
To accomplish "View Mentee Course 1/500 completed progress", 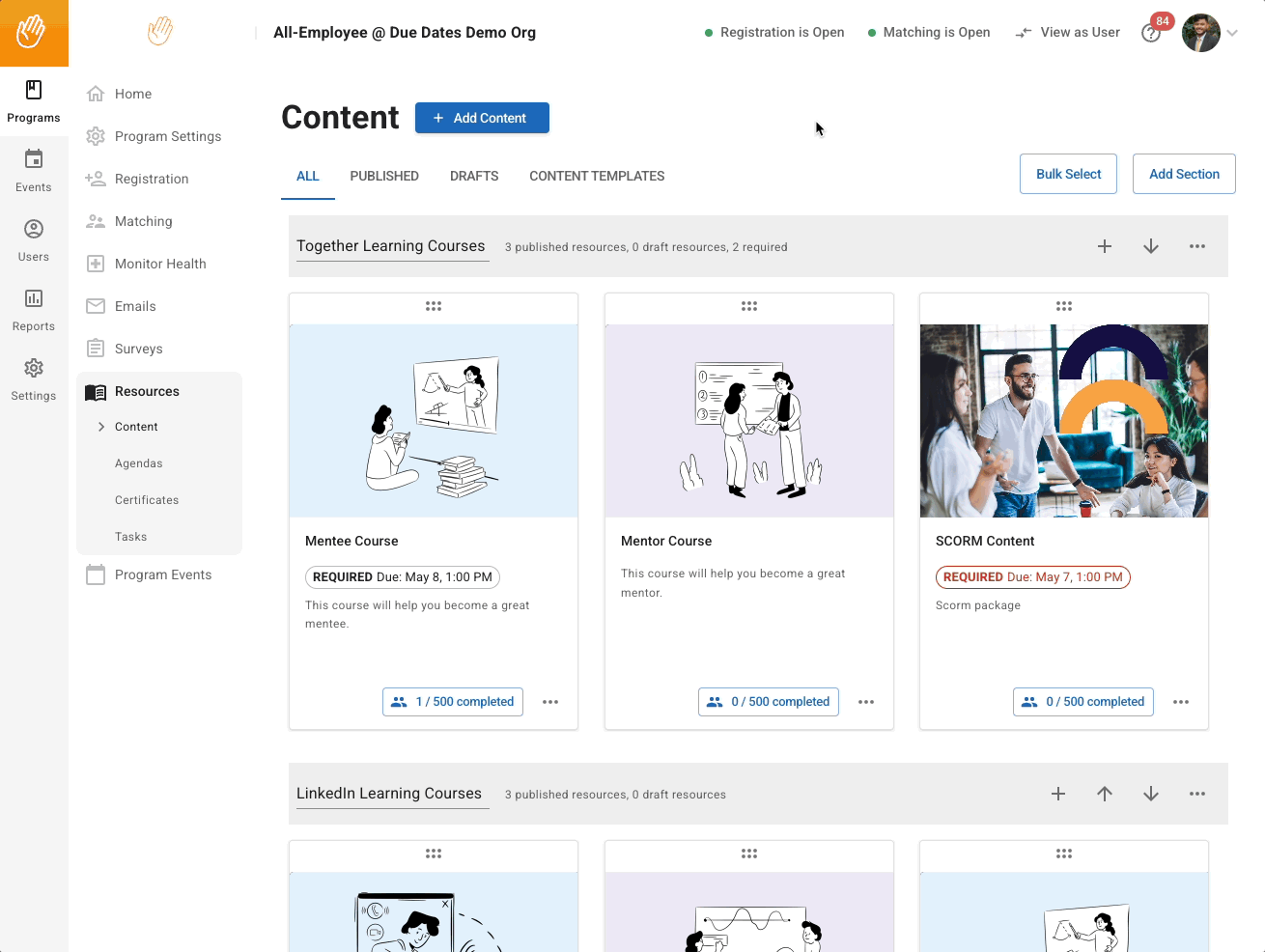I will (x=453, y=702).
